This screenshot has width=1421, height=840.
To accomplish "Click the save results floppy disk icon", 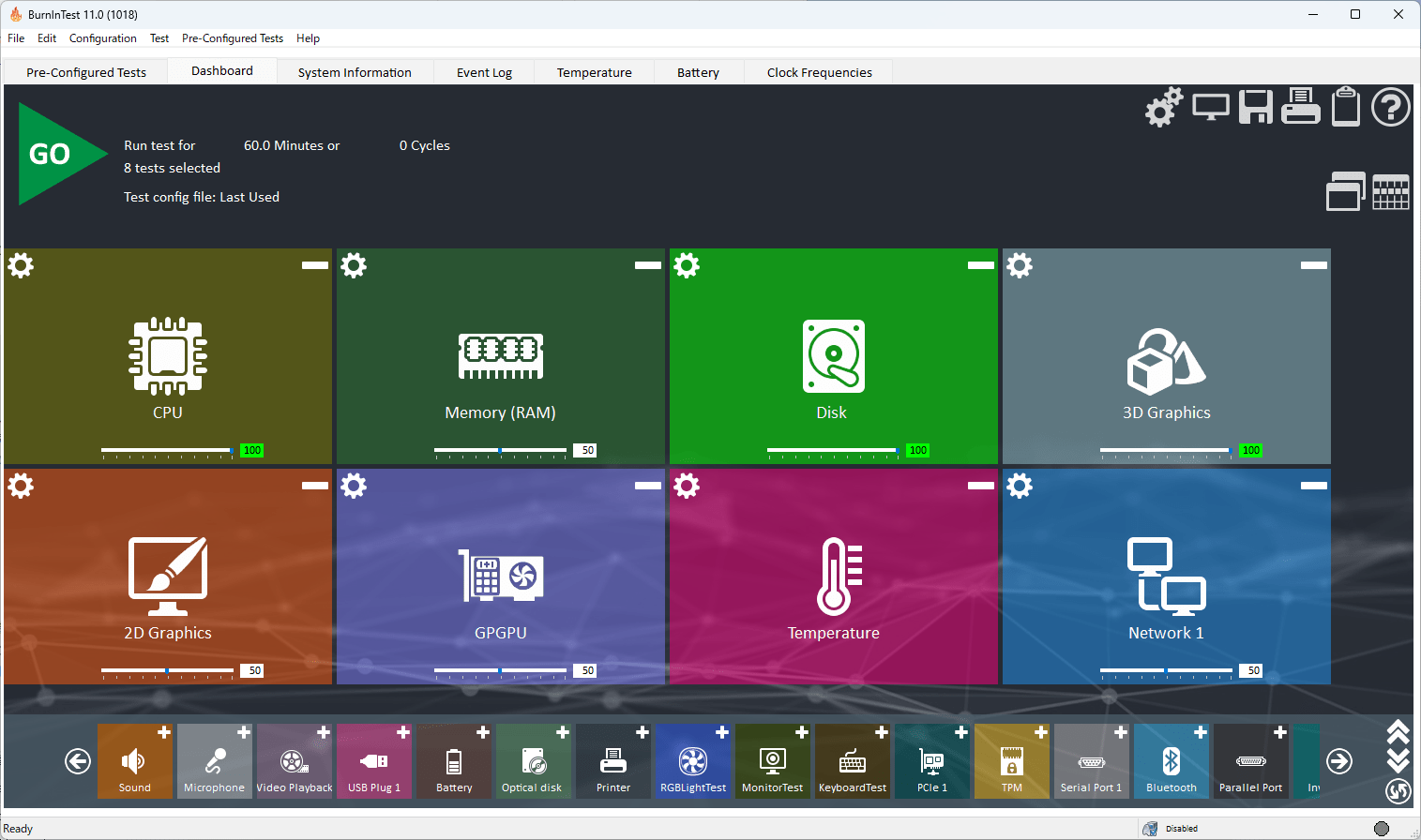I will pyautogui.click(x=1255, y=107).
